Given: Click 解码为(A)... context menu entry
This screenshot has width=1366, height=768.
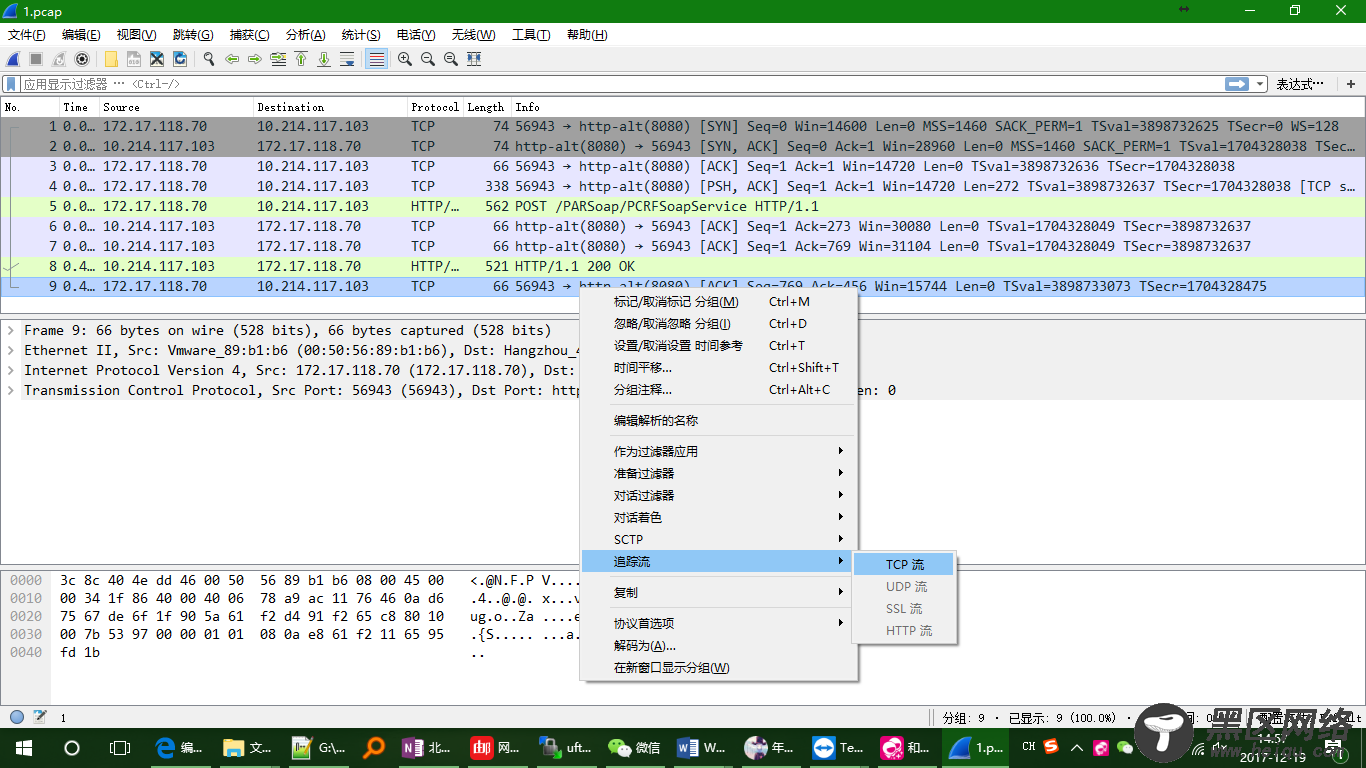Looking at the screenshot, I should point(718,646).
